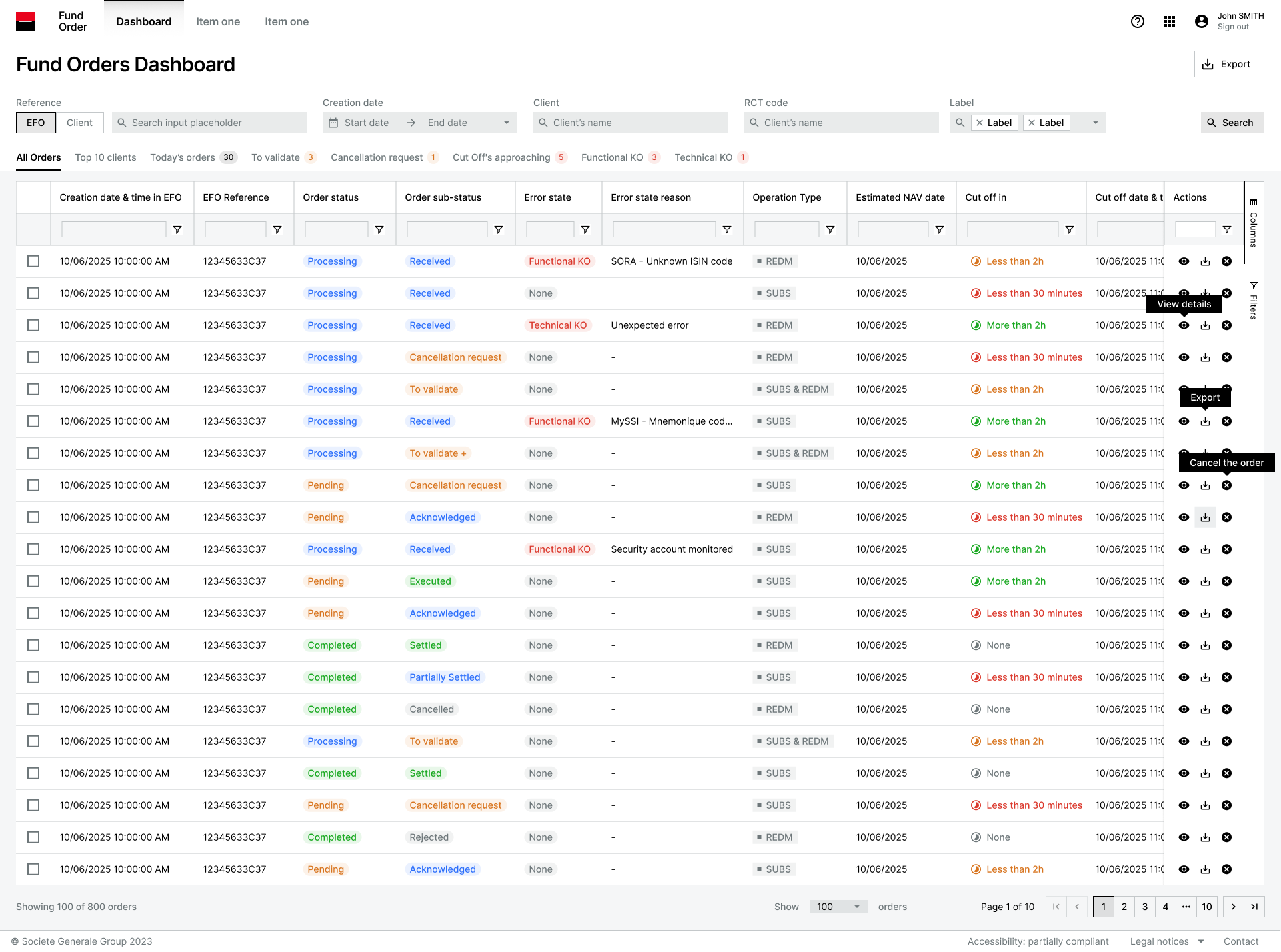Click the Search button
The height and width of the screenshot is (952, 1281).
coord(1232,123)
